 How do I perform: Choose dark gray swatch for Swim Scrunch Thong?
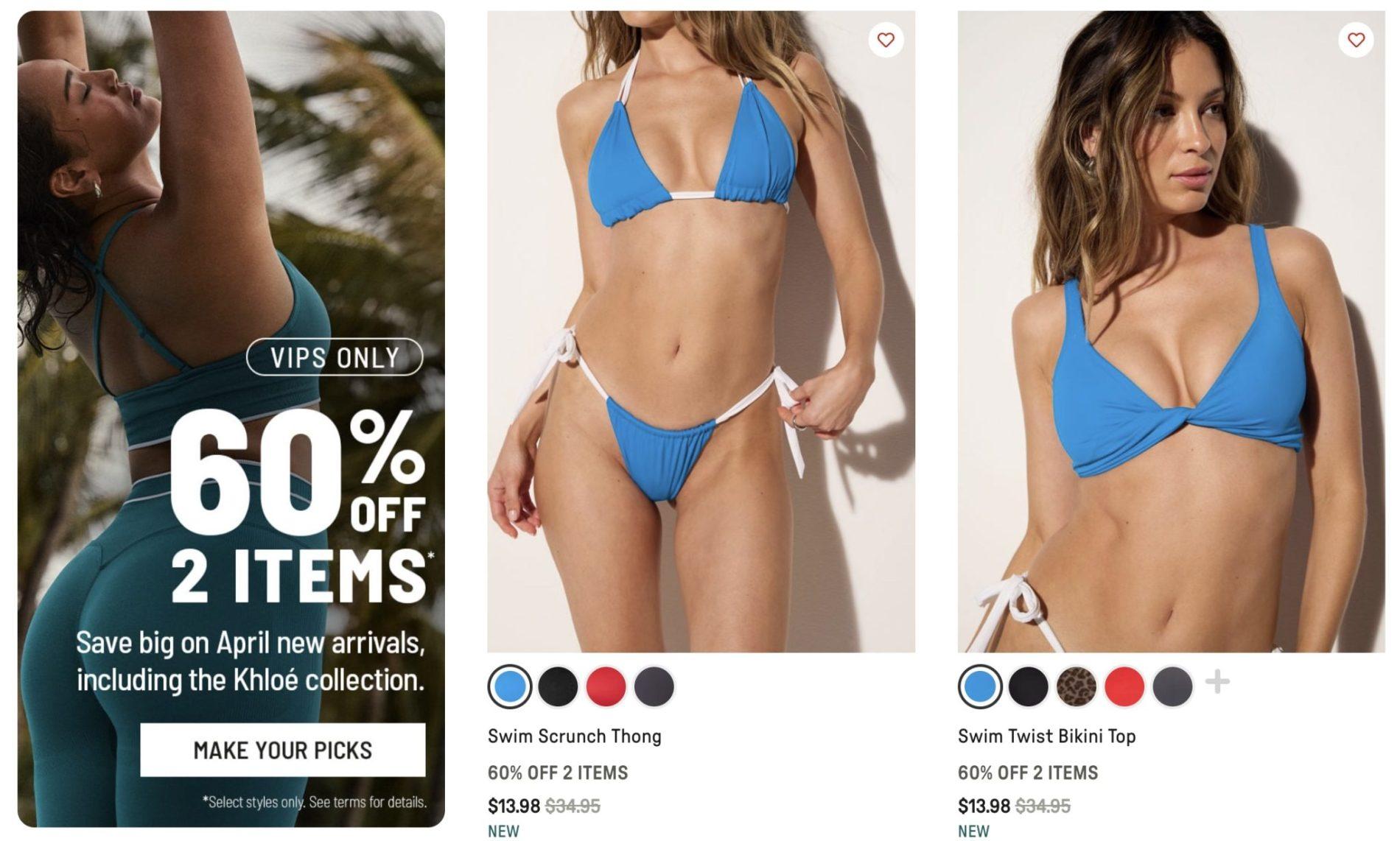654,686
